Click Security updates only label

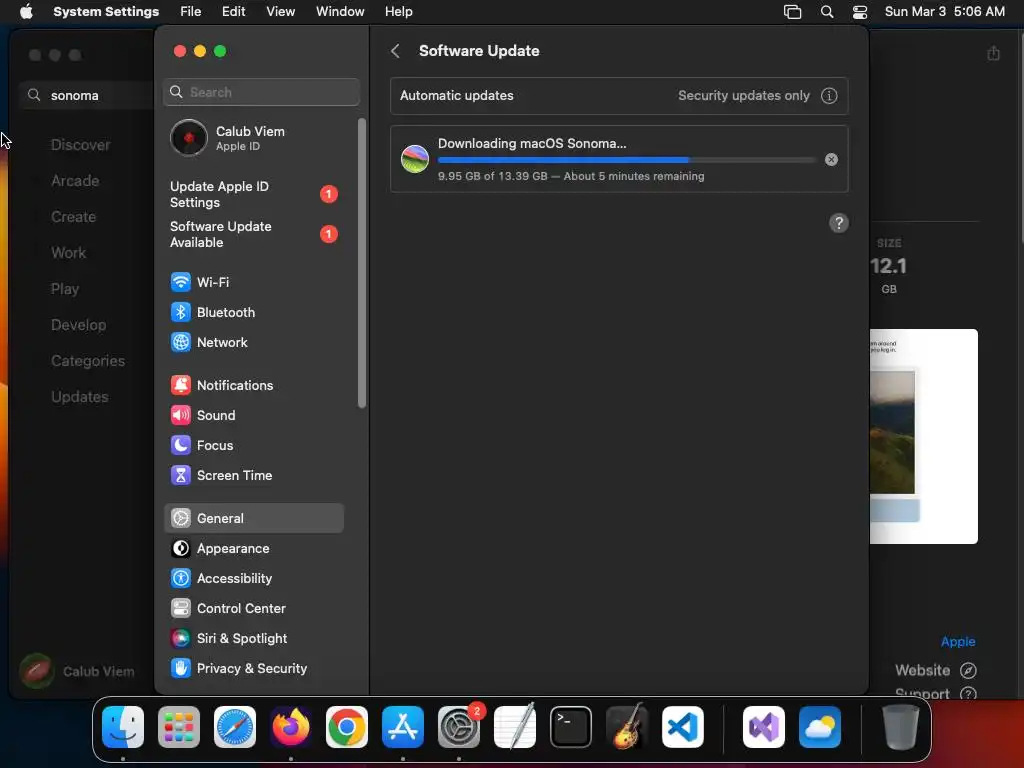point(743,95)
